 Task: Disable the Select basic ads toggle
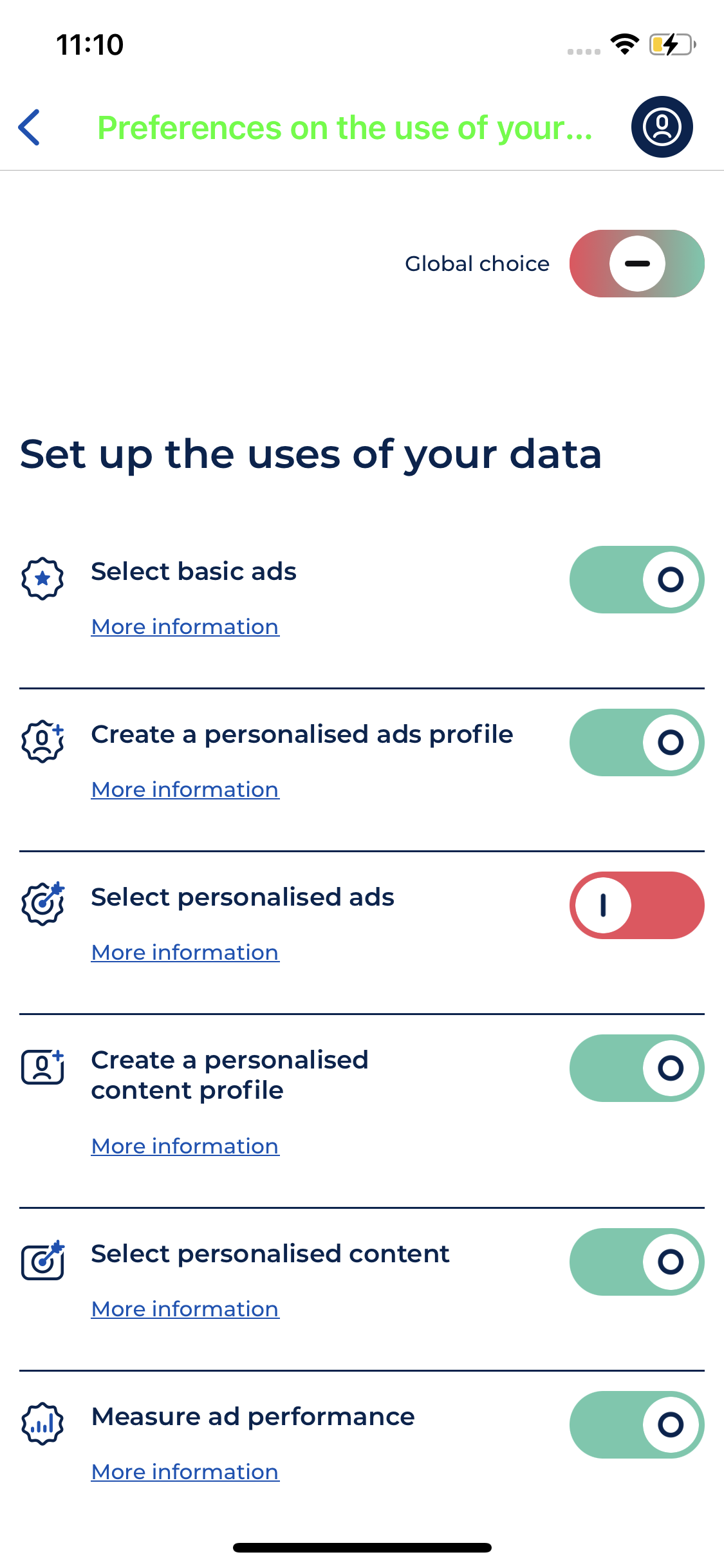pyautogui.click(x=636, y=580)
